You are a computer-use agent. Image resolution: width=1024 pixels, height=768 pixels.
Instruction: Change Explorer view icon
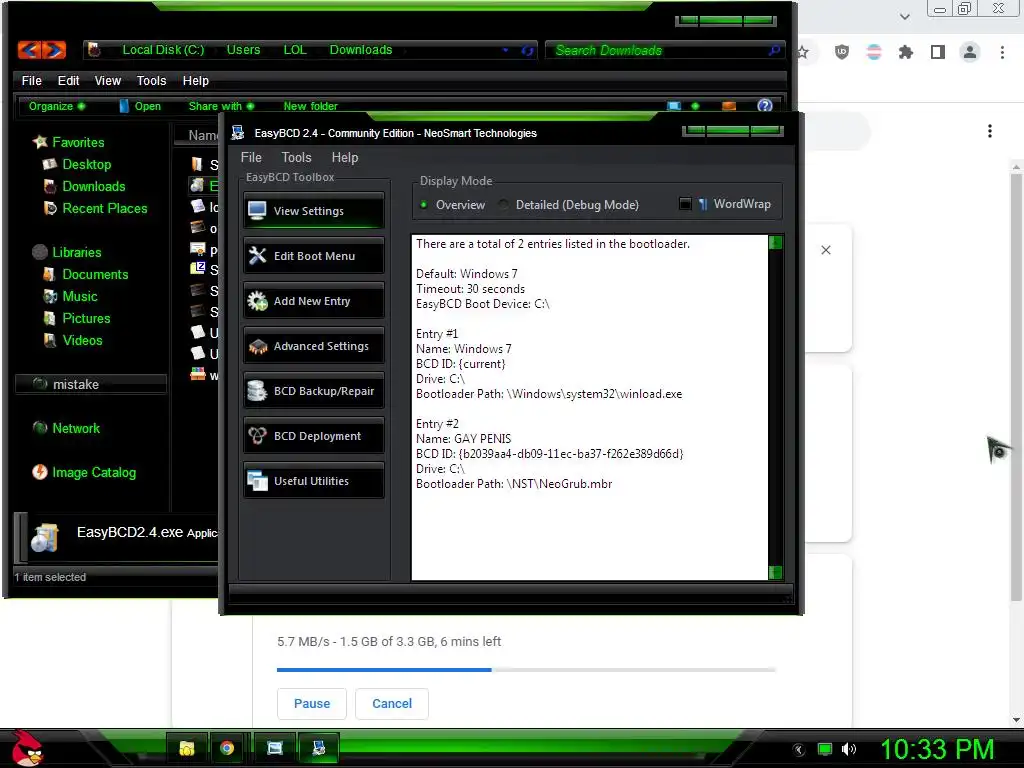[x=674, y=106]
